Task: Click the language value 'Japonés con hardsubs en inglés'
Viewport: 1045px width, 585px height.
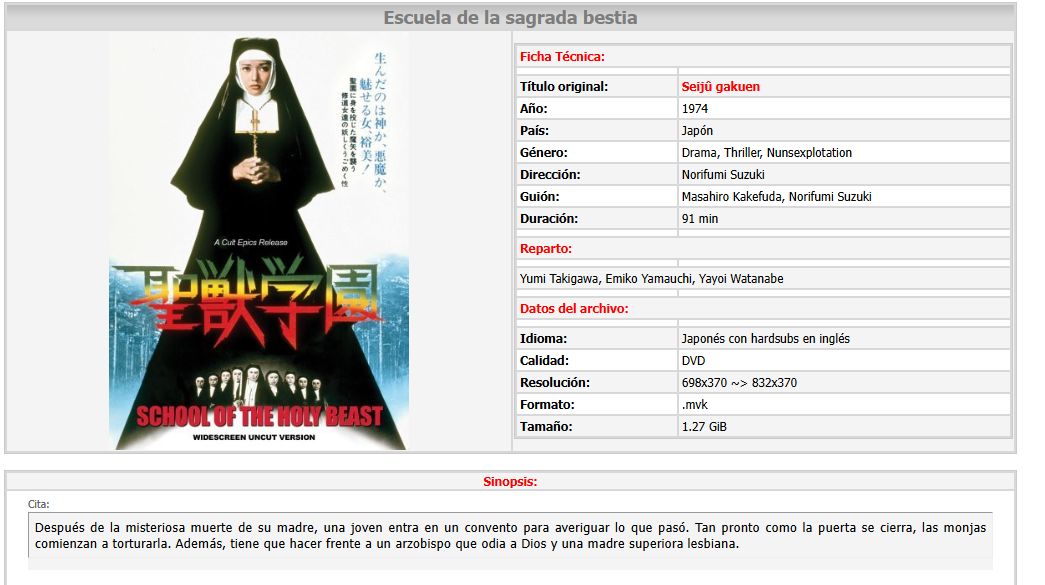Action: (x=765, y=339)
